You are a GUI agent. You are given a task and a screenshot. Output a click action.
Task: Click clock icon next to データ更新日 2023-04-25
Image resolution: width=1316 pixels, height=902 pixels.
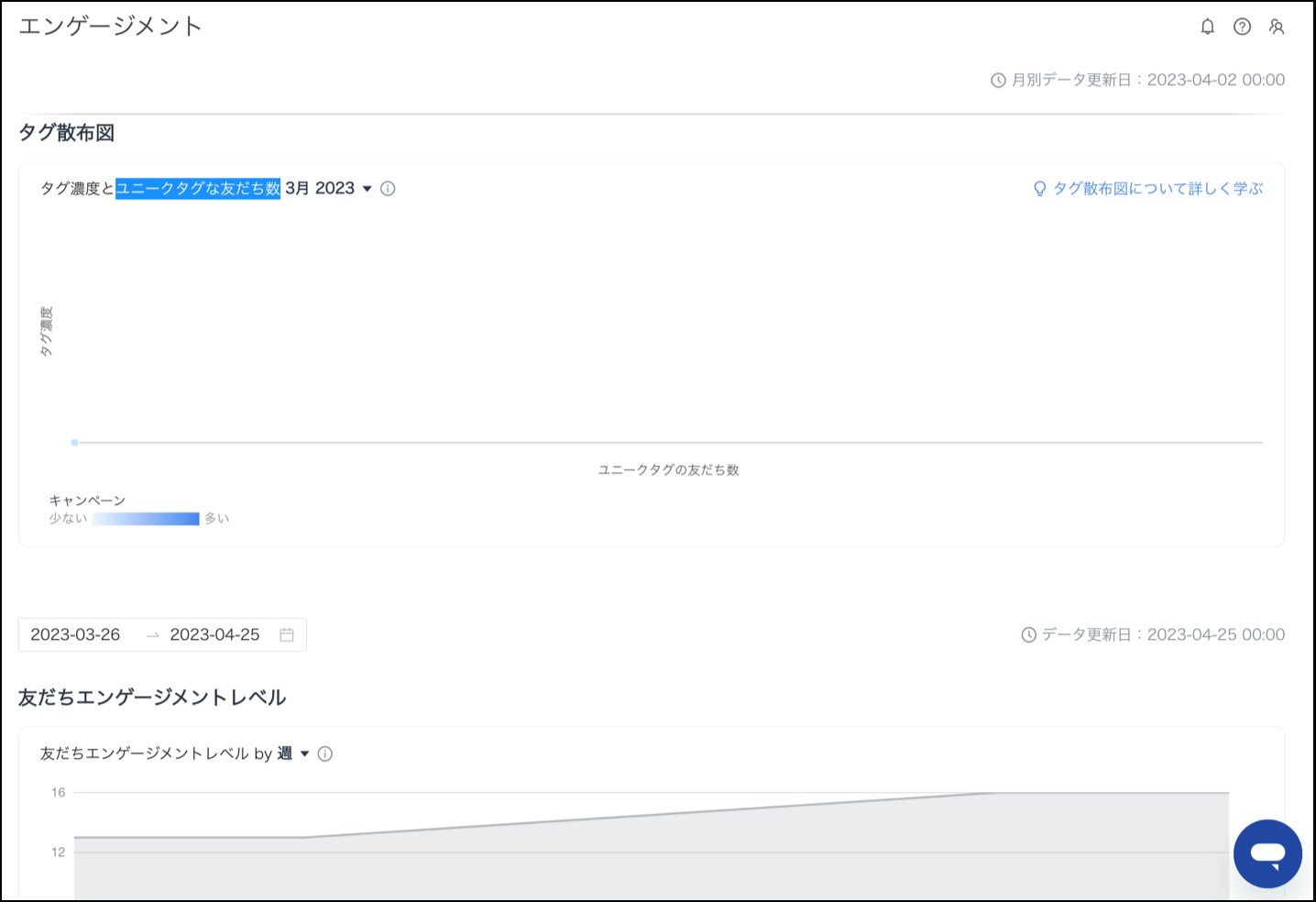click(x=1028, y=634)
